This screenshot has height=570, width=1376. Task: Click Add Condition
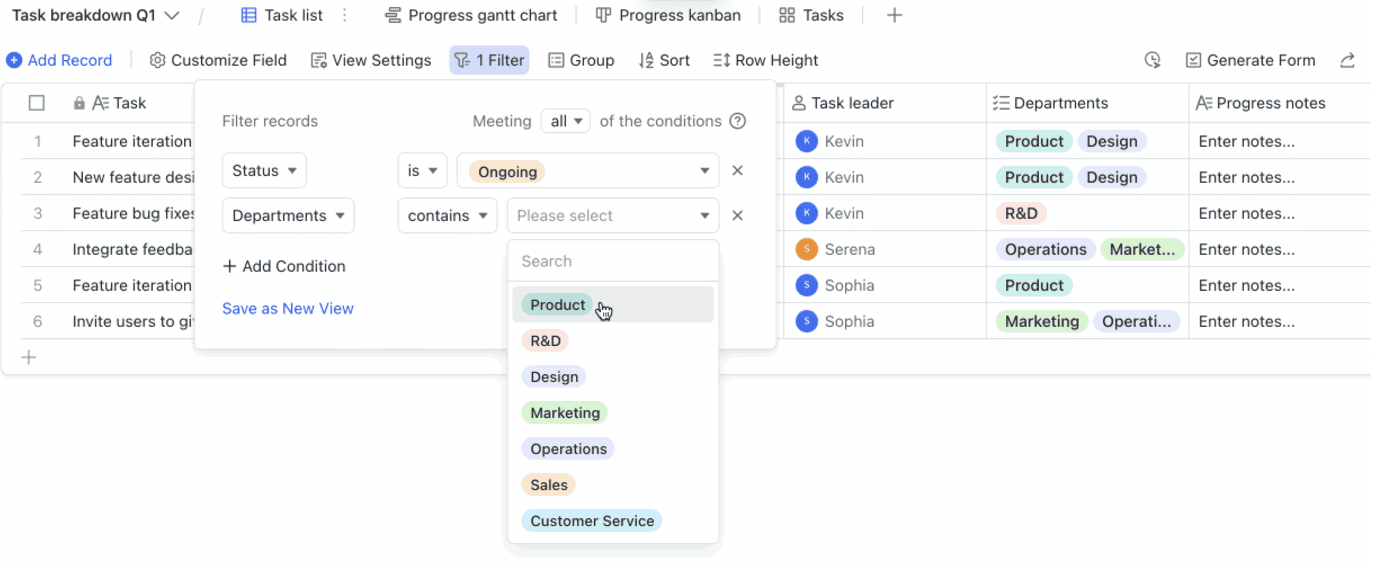(284, 266)
